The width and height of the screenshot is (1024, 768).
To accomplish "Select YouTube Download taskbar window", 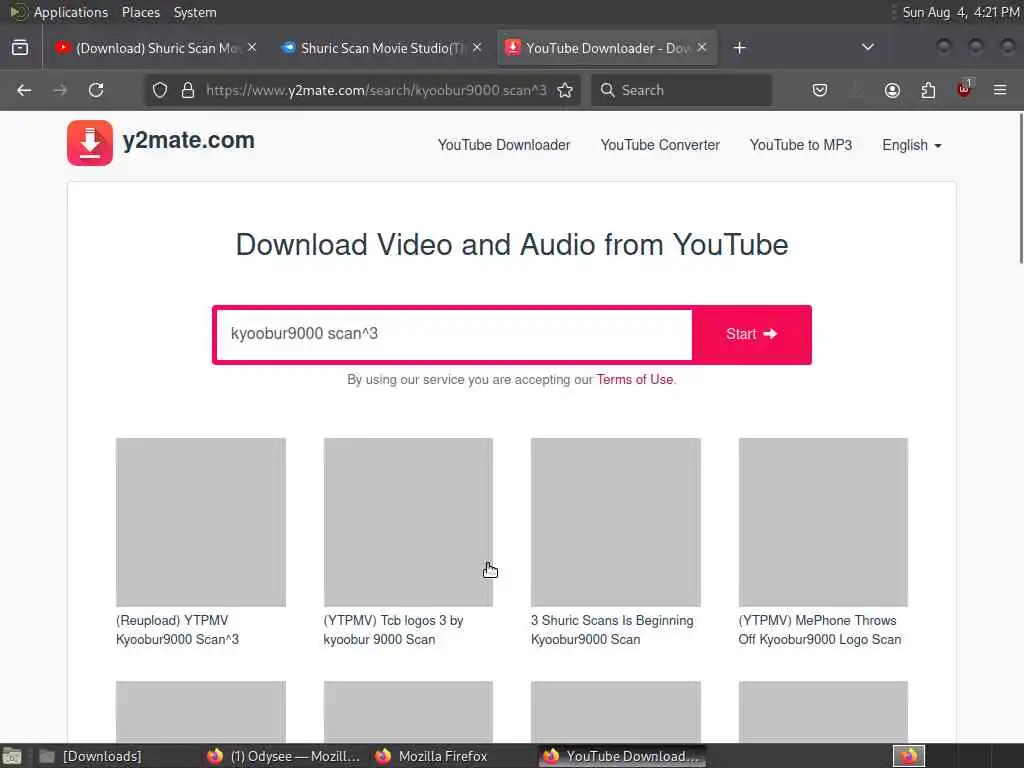I will tap(622, 756).
